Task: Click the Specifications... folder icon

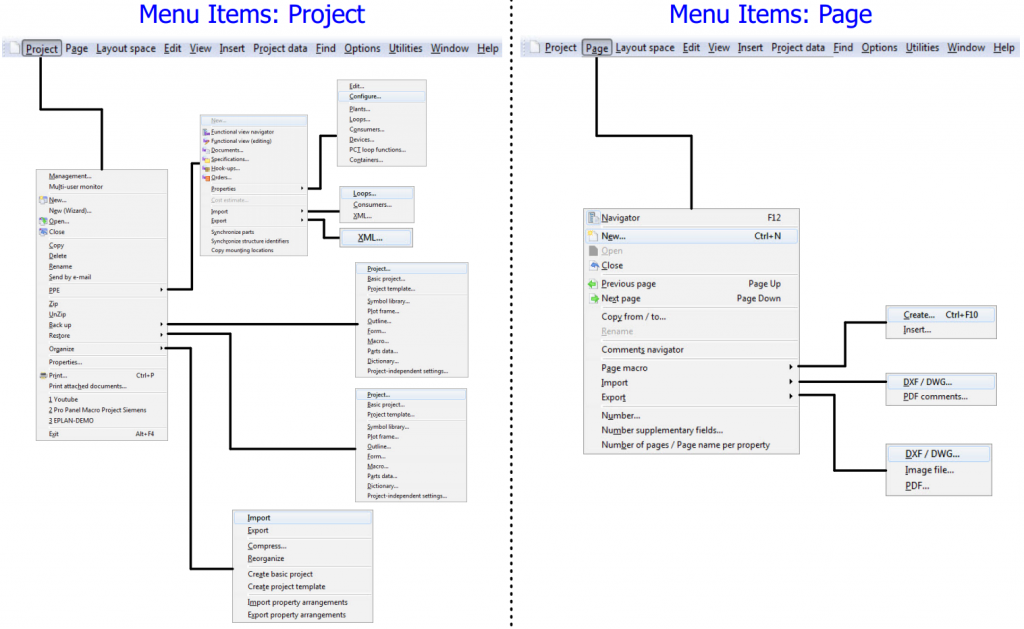Action: pyautogui.click(x=205, y=159)
